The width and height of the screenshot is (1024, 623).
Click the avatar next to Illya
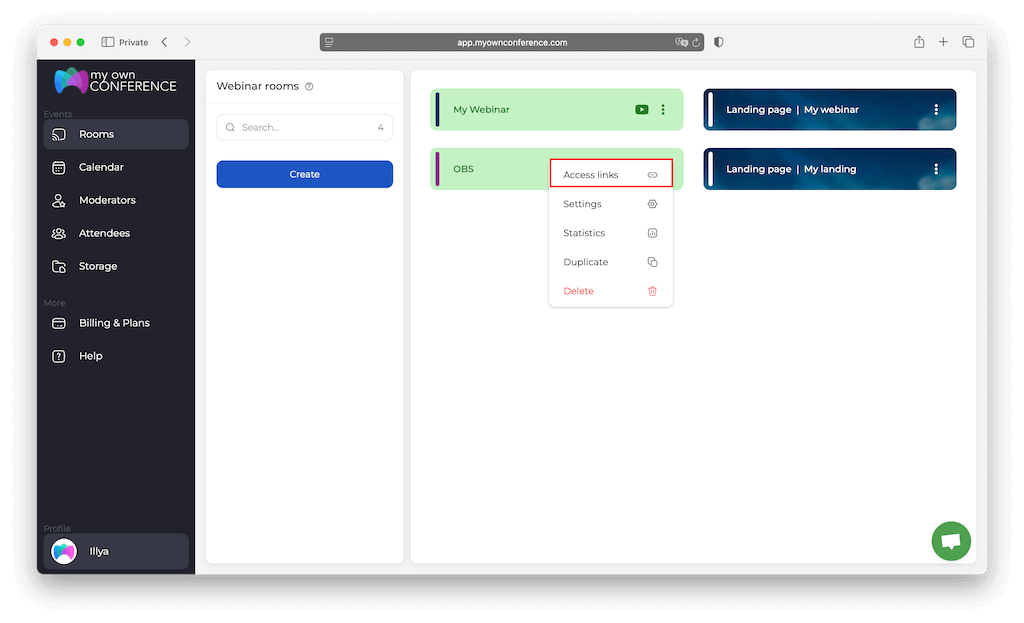[64, 551]
